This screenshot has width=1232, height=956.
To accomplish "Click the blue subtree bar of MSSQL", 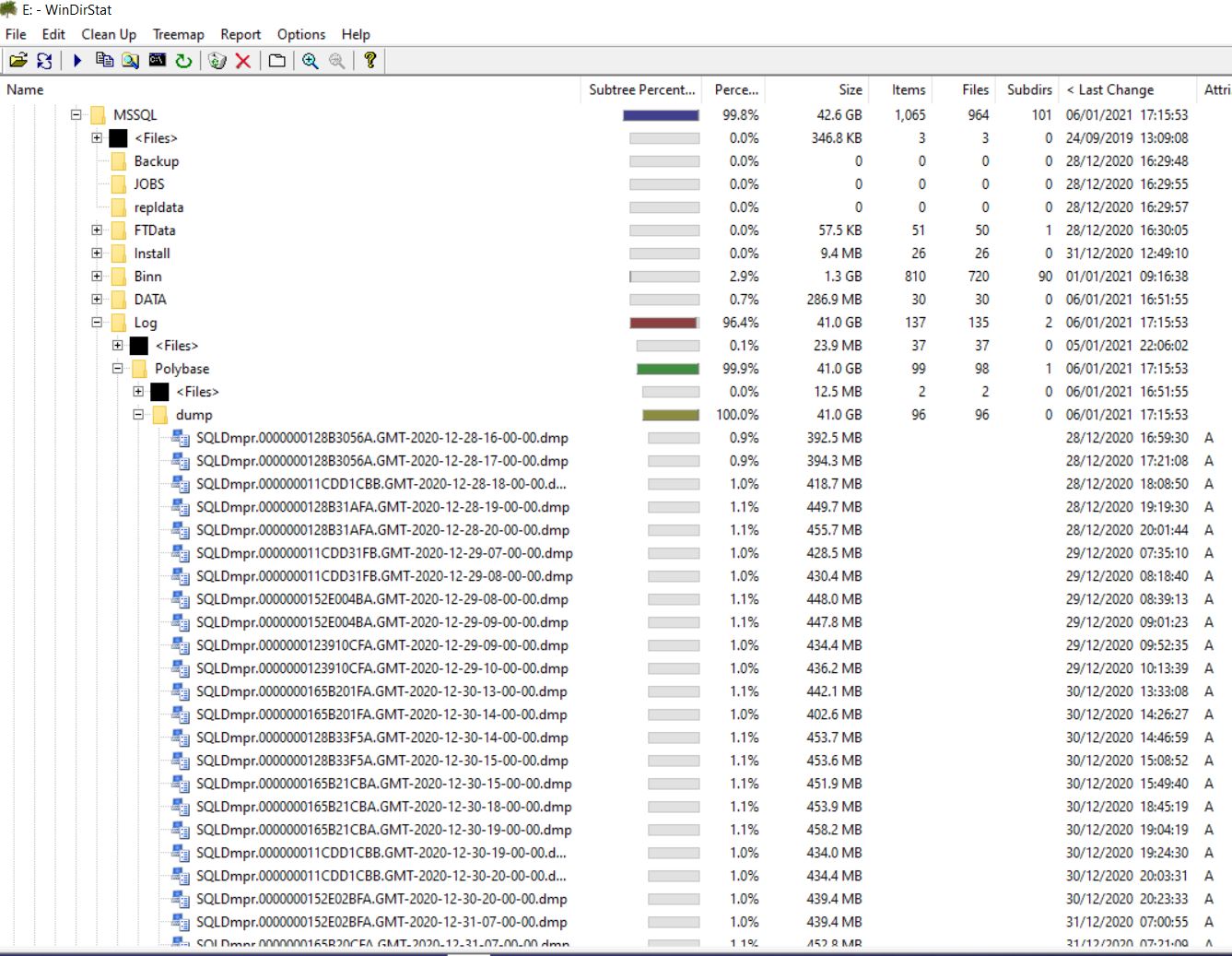I will [661, 115].
